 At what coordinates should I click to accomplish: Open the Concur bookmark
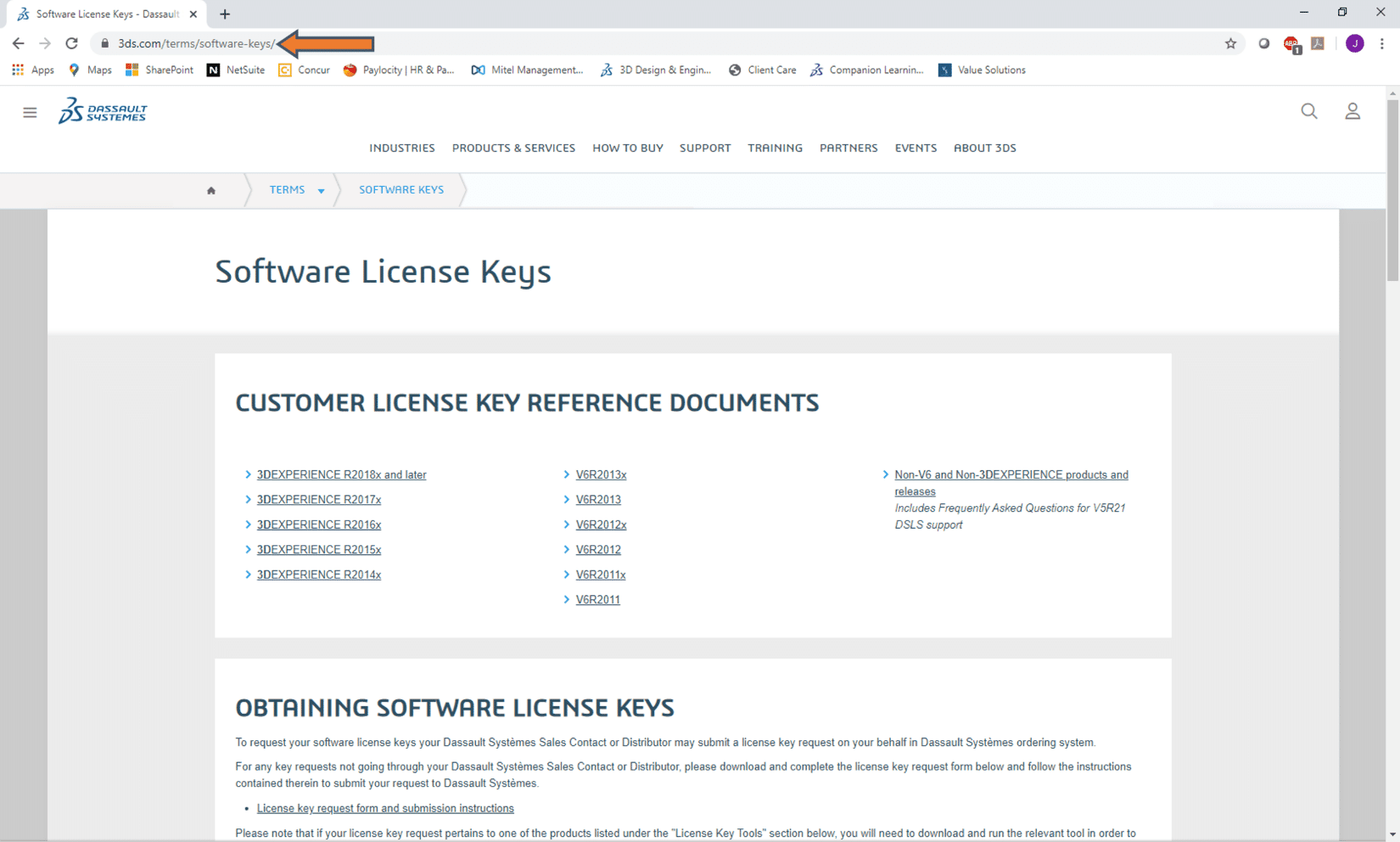pyautogui.click(x=305, y=70)
